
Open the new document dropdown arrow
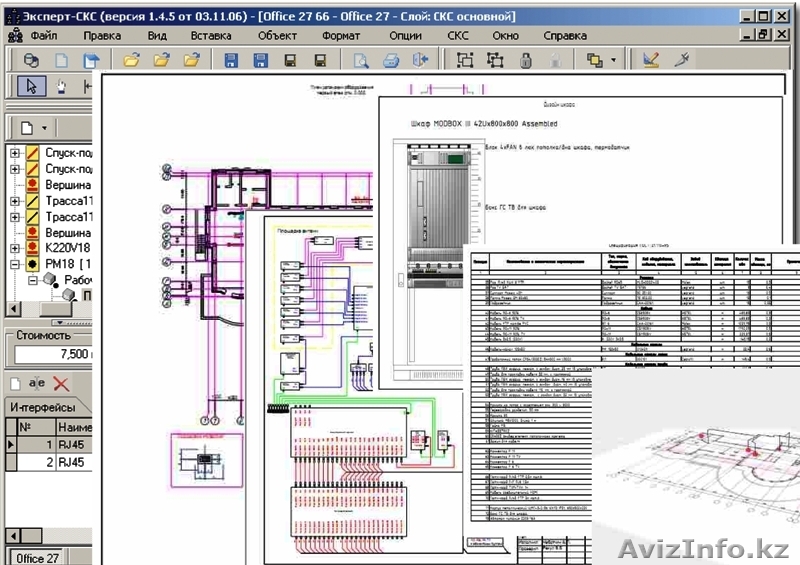point(44,128)
